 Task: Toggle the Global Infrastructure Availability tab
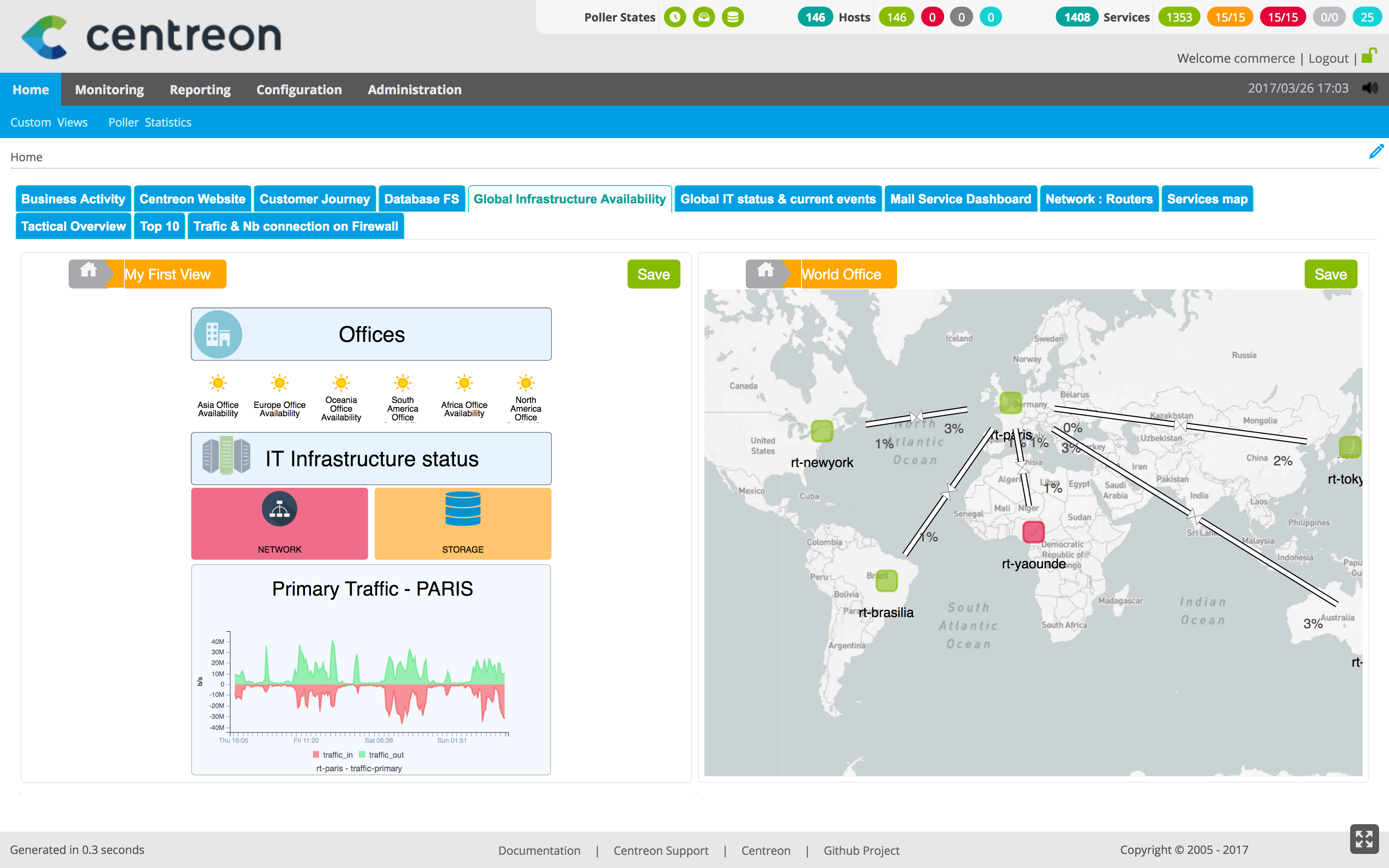tap(569, 198)
